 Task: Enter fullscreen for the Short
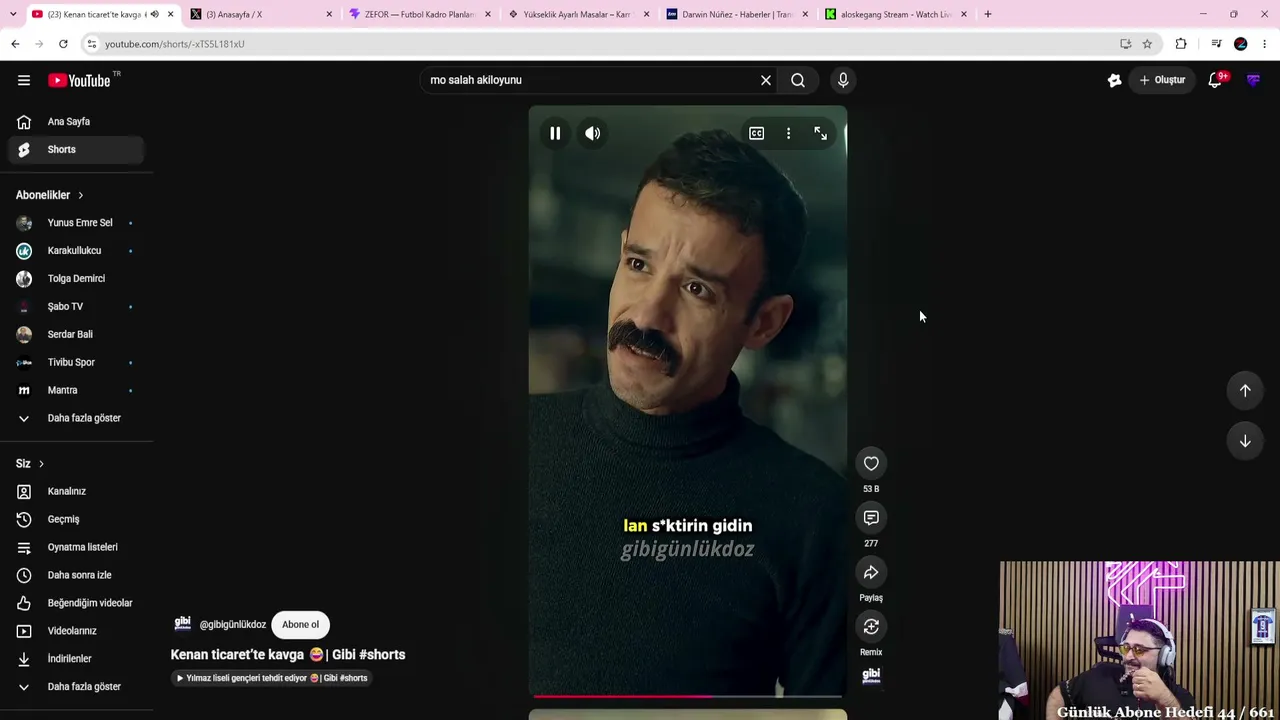pyautogui.click(x=820, y=133)
